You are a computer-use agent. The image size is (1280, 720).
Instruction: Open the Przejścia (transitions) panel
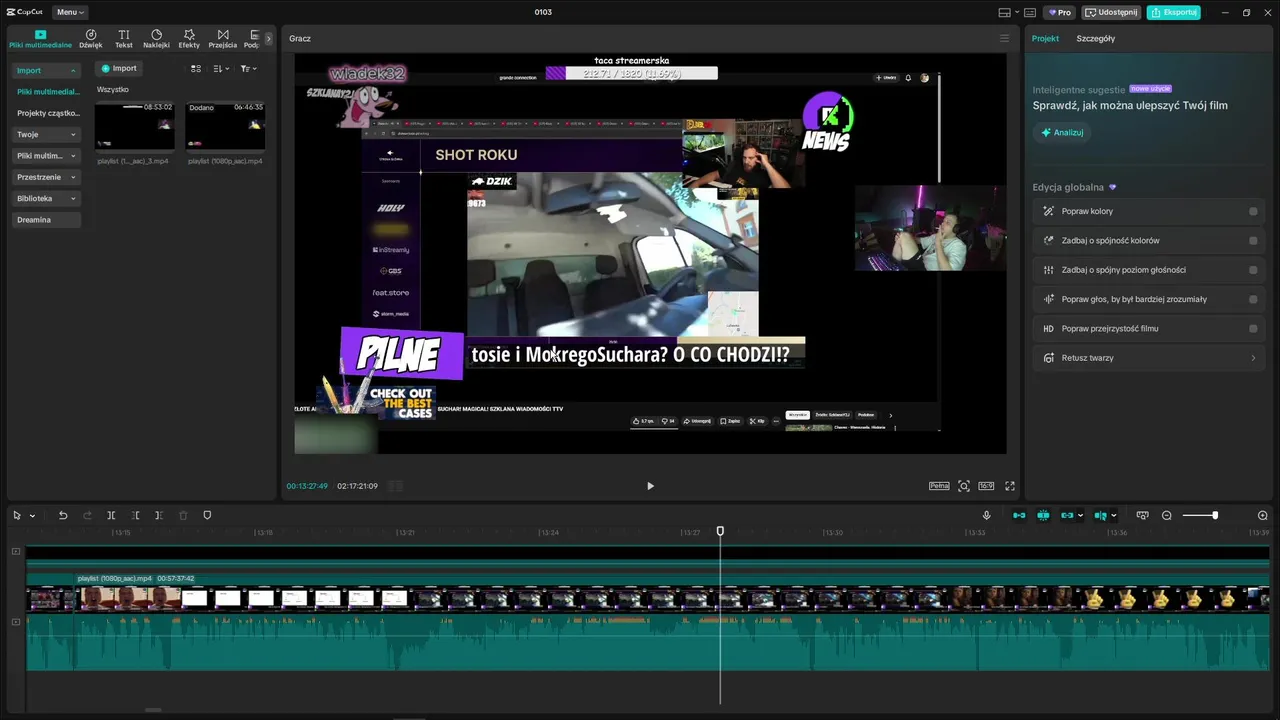222,39
